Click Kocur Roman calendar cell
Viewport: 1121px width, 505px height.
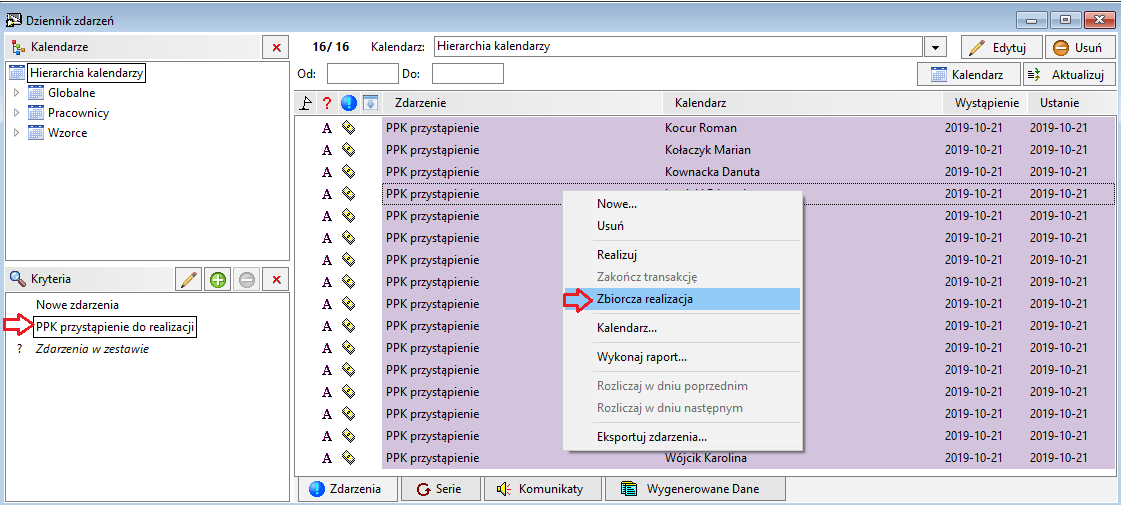click(701, 129)
